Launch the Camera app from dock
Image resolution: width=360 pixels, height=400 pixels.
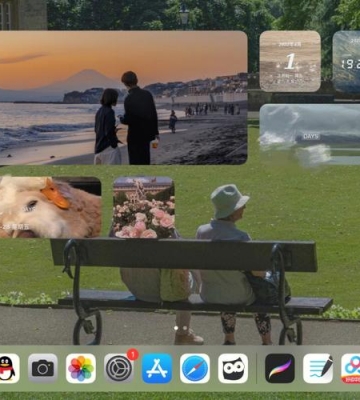pyautogui.click(x=43, y=368)
